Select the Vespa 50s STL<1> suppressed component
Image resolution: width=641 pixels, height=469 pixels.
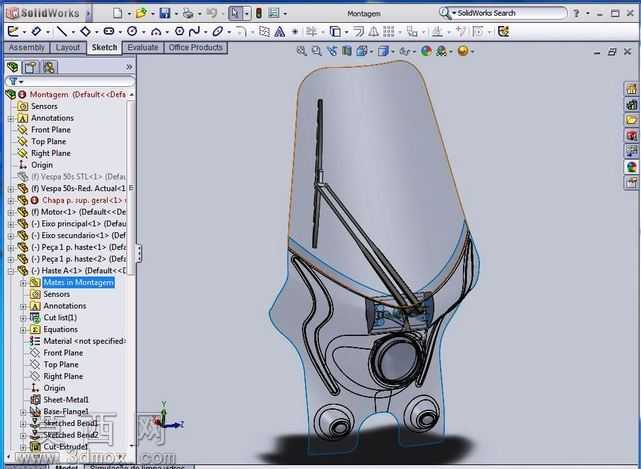78,177
